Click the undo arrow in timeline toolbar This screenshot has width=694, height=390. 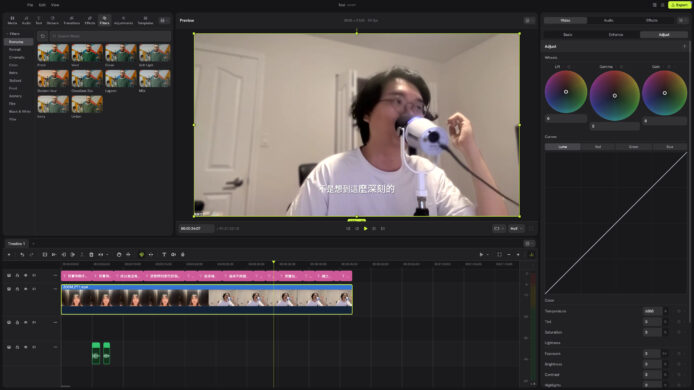pyautogui.click(x=22, y=255)
